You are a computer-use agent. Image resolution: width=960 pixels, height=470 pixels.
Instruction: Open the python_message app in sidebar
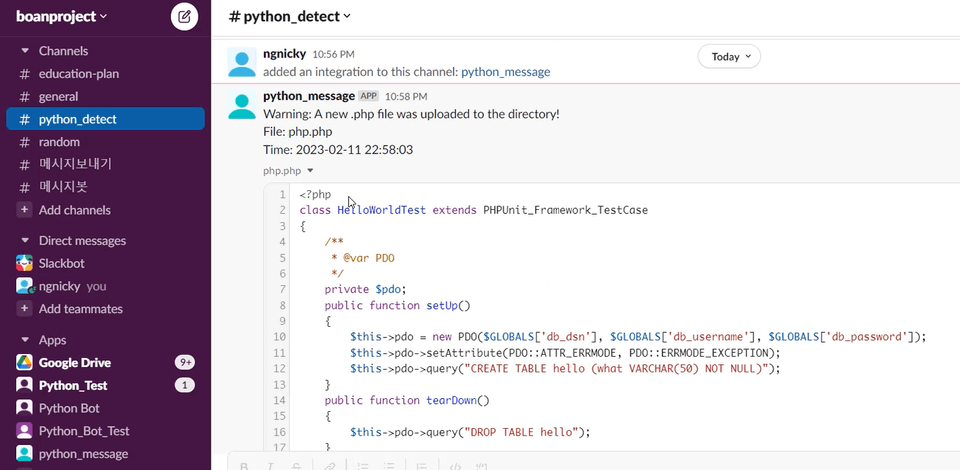coord(105,453)
